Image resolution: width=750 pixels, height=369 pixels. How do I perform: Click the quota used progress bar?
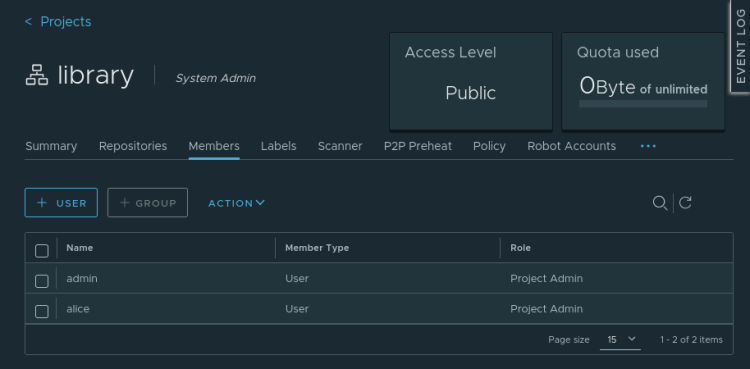(x=643, y=103)
